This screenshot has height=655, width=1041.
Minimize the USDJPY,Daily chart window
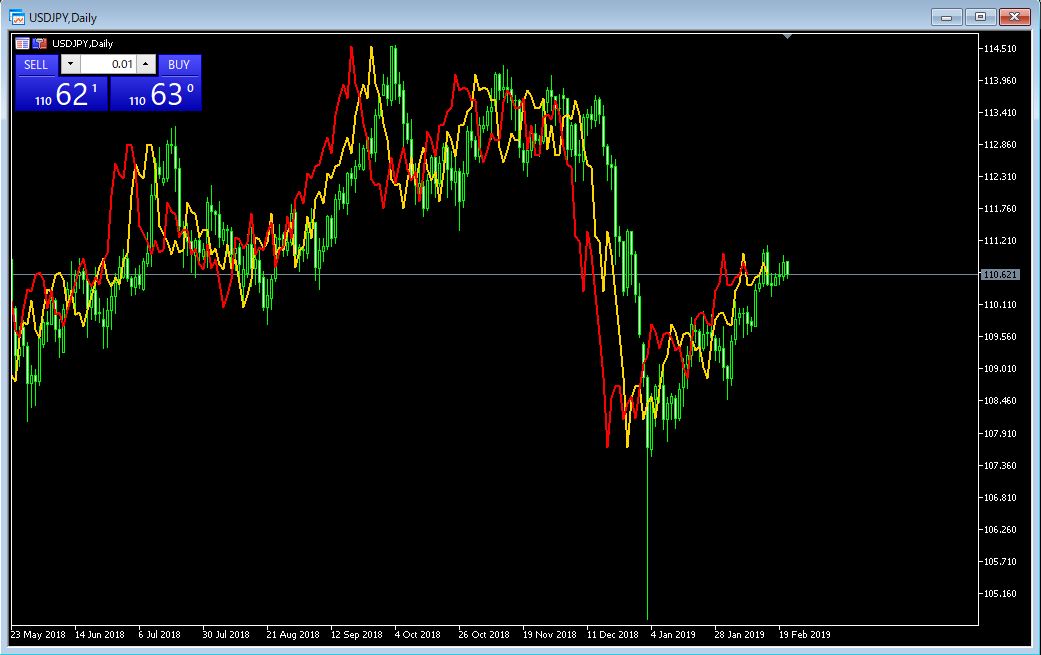click(947, 17)
